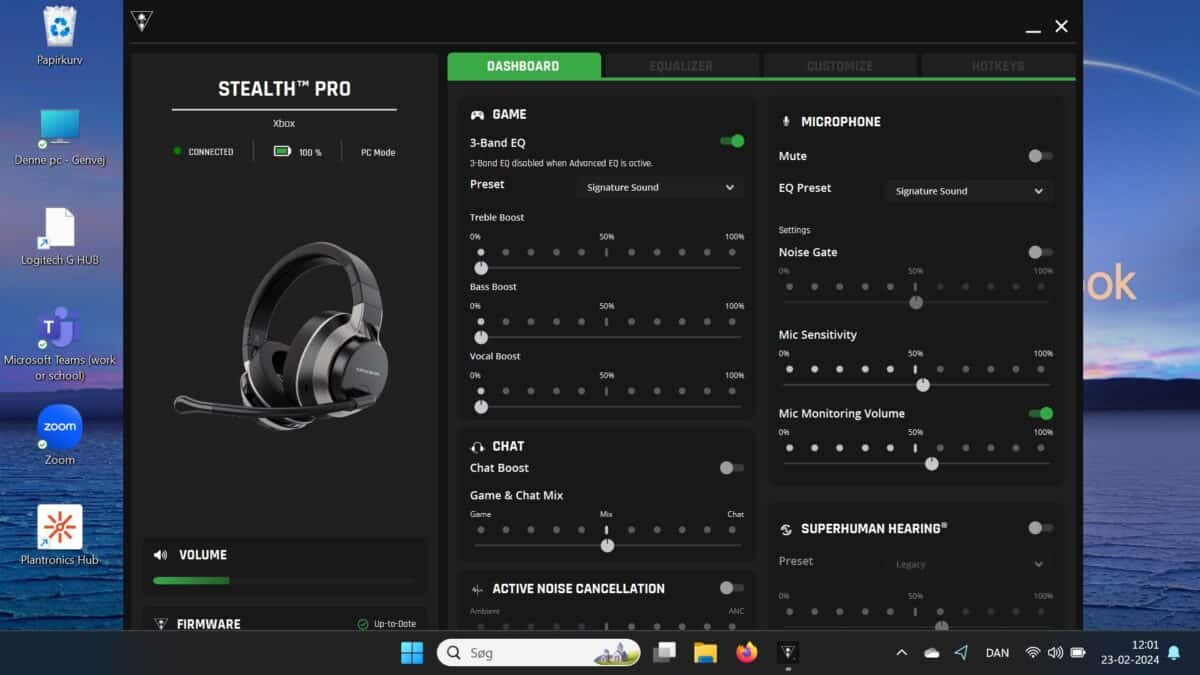Open the system volume tray icon
The image size is (1200, 675).
pyautogui.click(x=1055, y=653)
